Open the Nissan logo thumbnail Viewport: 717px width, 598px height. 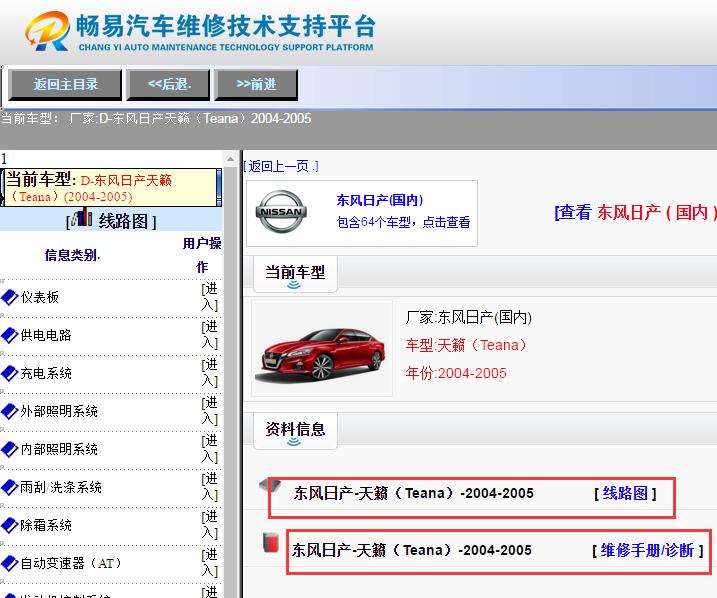point(281,212)
